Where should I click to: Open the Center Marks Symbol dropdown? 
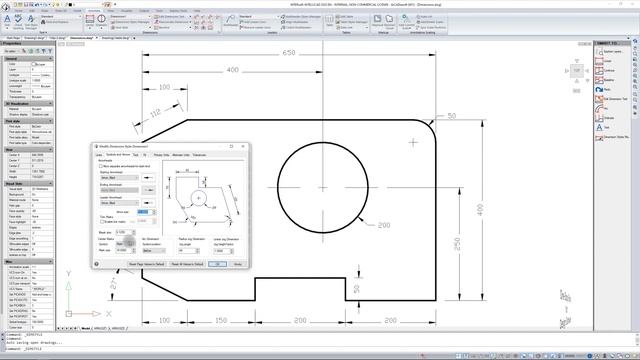(125, 244)
